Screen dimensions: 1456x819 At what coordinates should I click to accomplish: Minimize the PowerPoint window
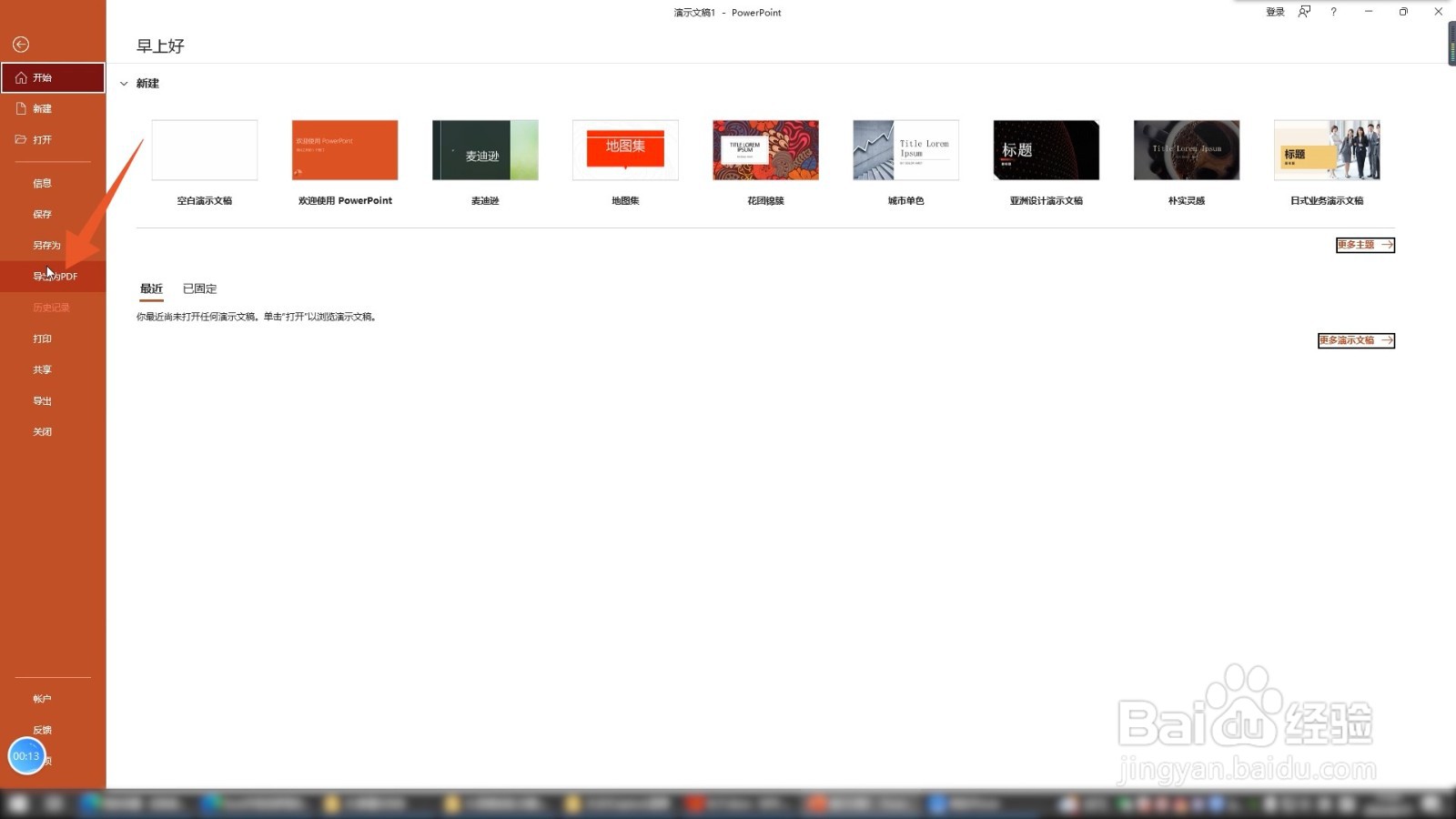tap(1369, 12)
